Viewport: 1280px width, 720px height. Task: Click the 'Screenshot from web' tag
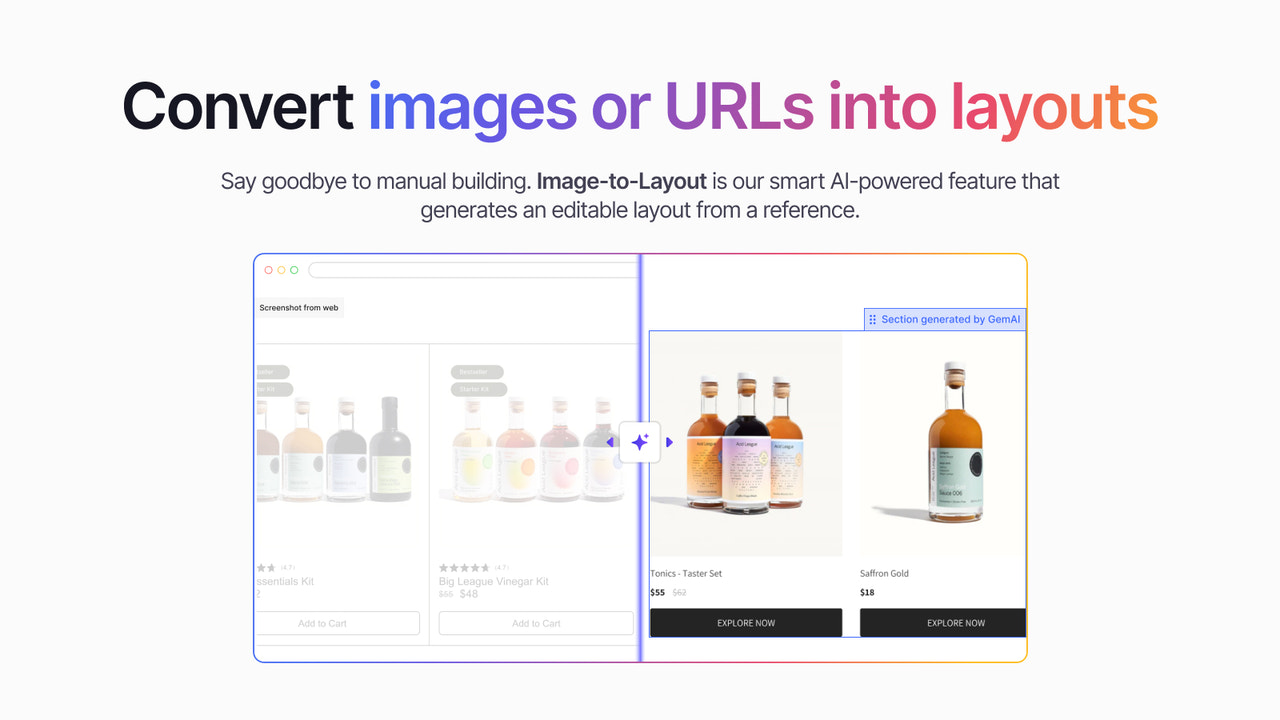(x=298, y=308)
